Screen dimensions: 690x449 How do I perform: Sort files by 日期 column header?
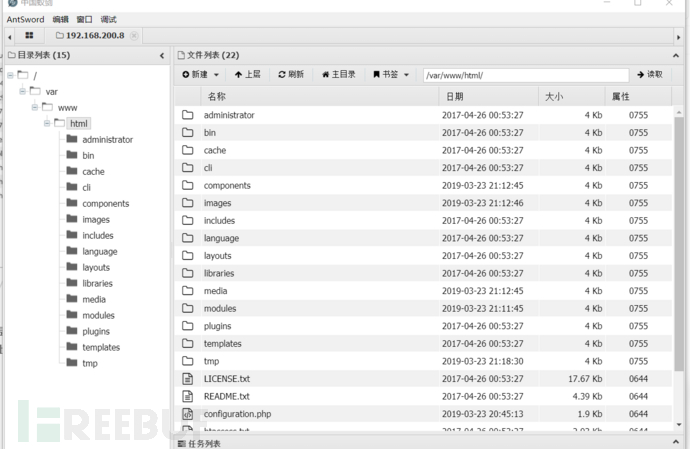[x=454, y=97]
